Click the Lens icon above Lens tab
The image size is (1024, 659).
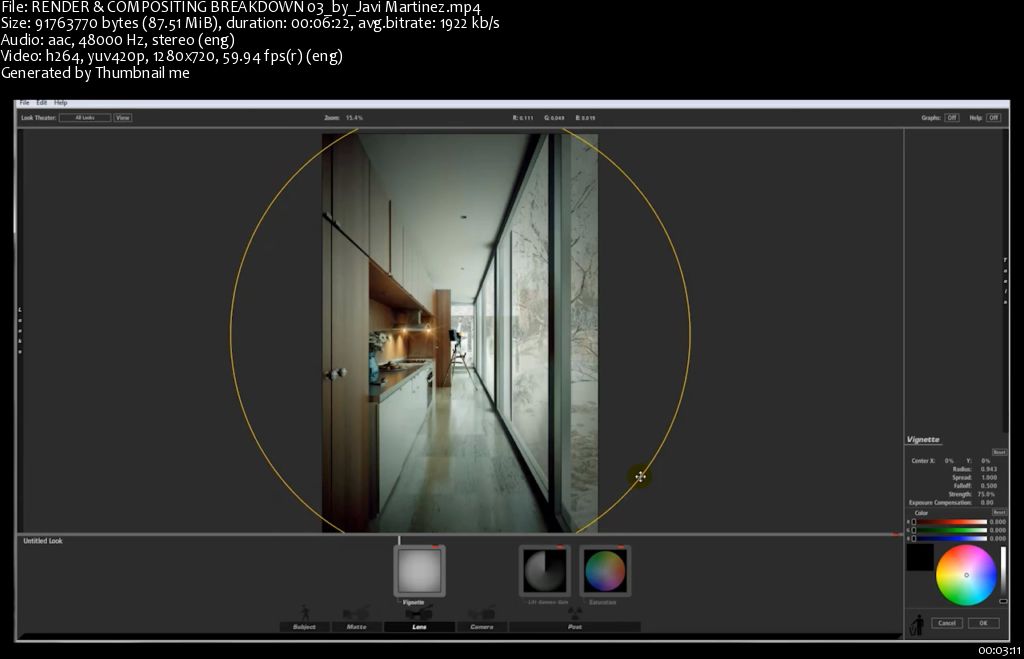[419, 613]
